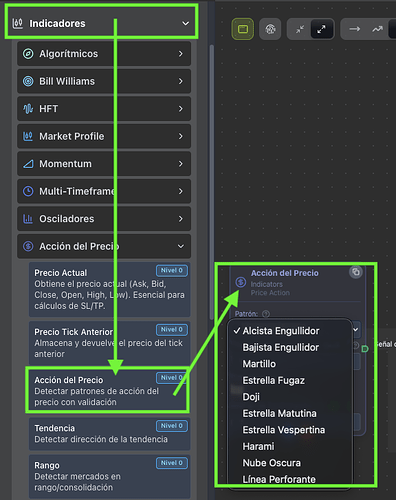This screenshot has width=396, height=500.
Task: Click the Acción del Precio dollar icon in sidebar
Action: 28,246
